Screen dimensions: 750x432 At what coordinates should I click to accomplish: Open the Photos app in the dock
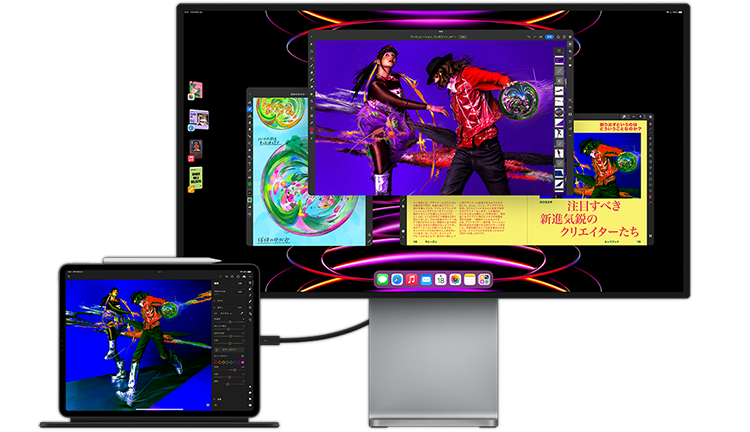tap(454, 281)
